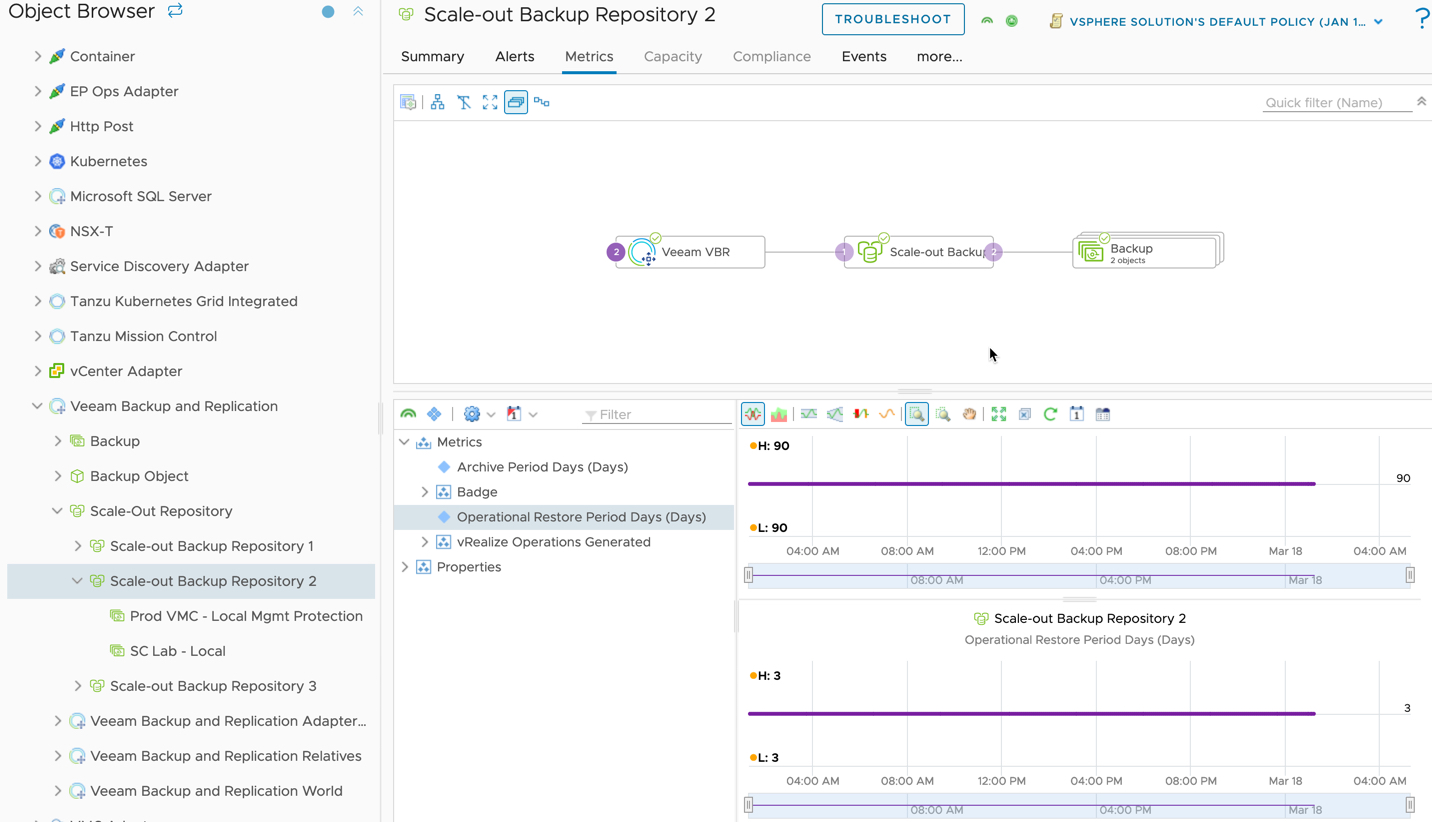Click the help question mark icon
1432x822 pixels.
tap(1421, 19)
